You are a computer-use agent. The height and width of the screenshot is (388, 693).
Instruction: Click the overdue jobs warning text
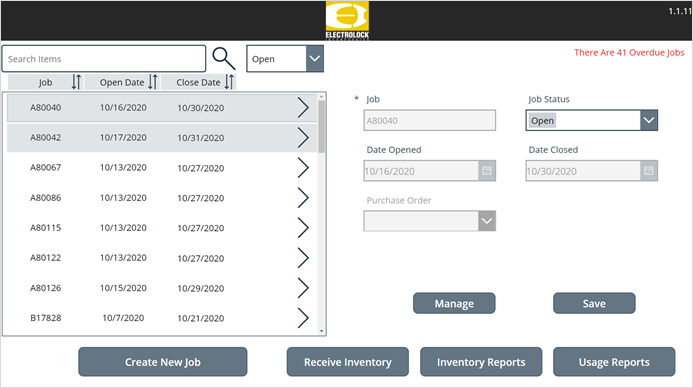(x=629, y=53)
